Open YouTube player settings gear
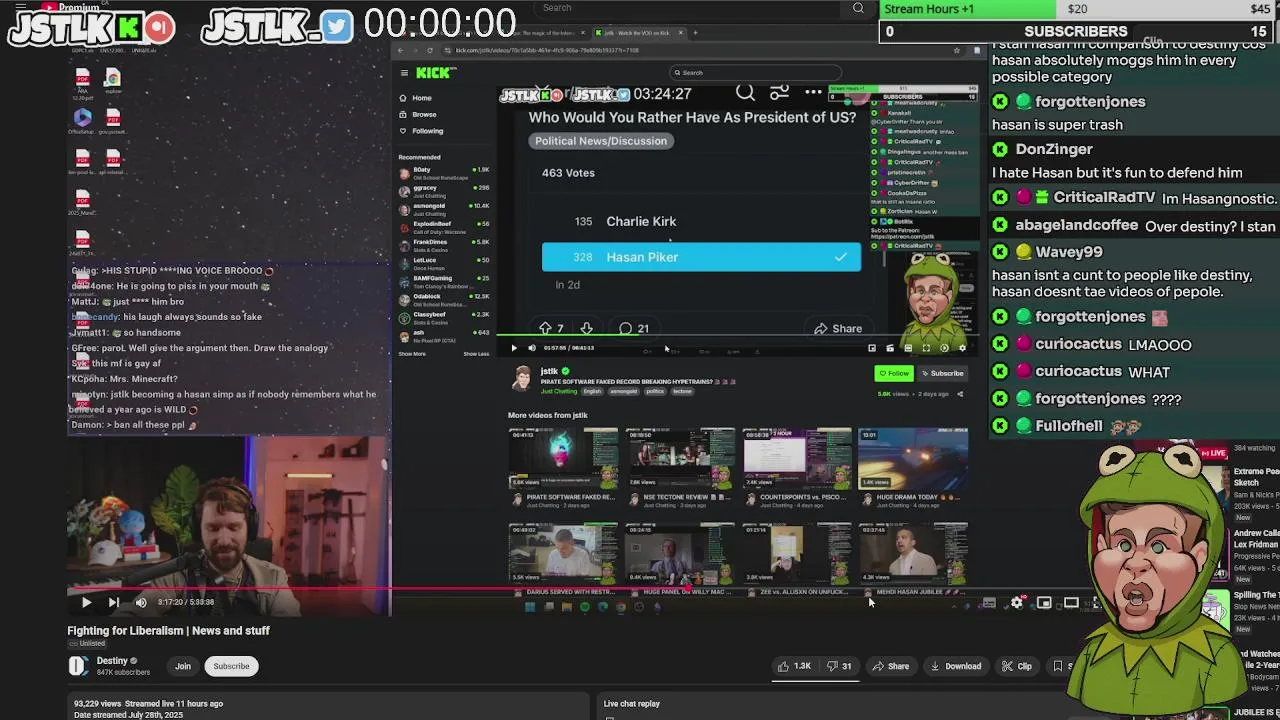This screenshot has height=720, width=1280. click(x=1017, y=603)
